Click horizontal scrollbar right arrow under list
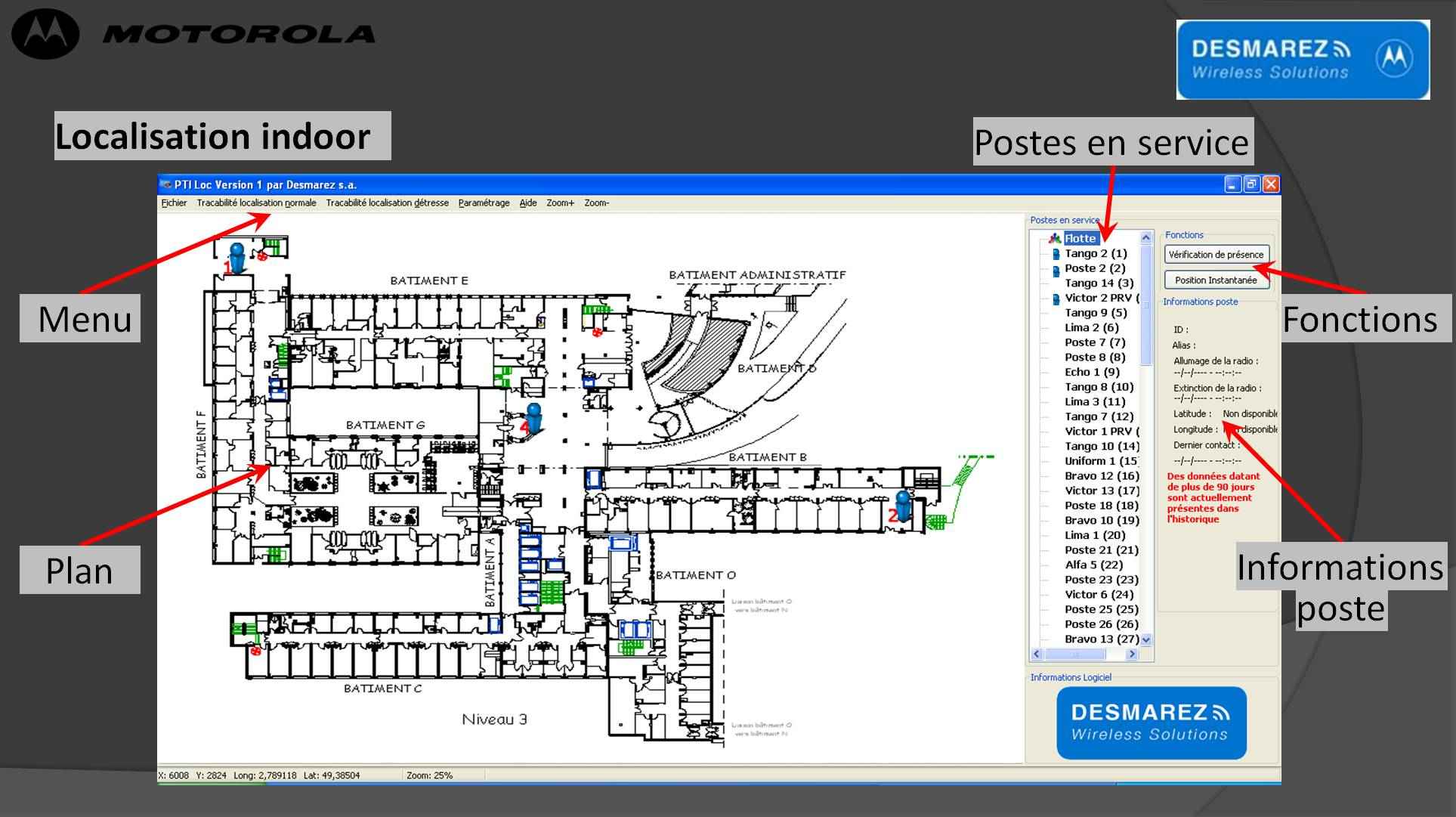This screenshot has height=817, width=1456. click(1131, 655)
